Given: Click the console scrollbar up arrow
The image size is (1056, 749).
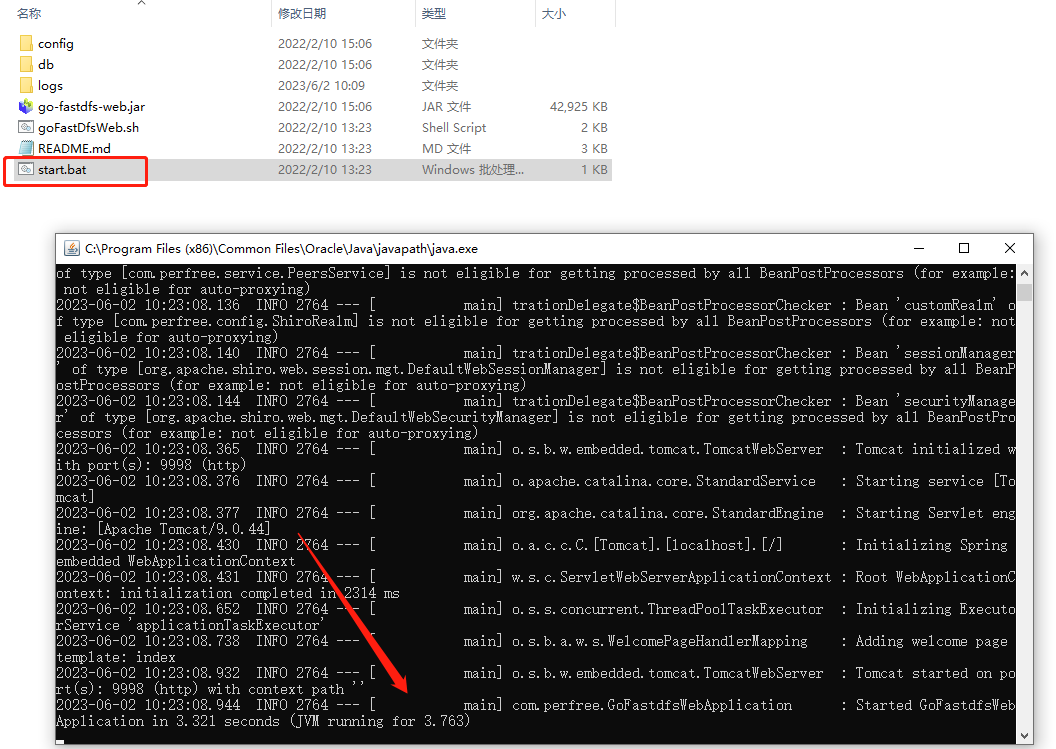Looking at the screenshot, I should (x=1024, y=273).
